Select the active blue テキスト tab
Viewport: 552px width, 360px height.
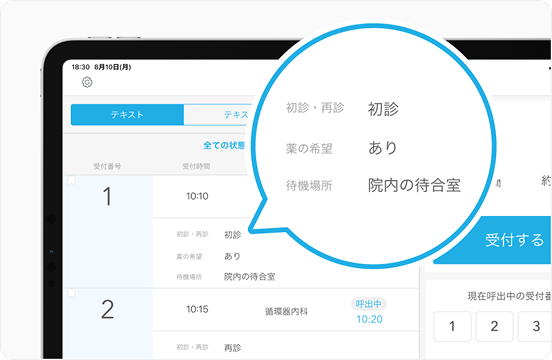(127, 115)
